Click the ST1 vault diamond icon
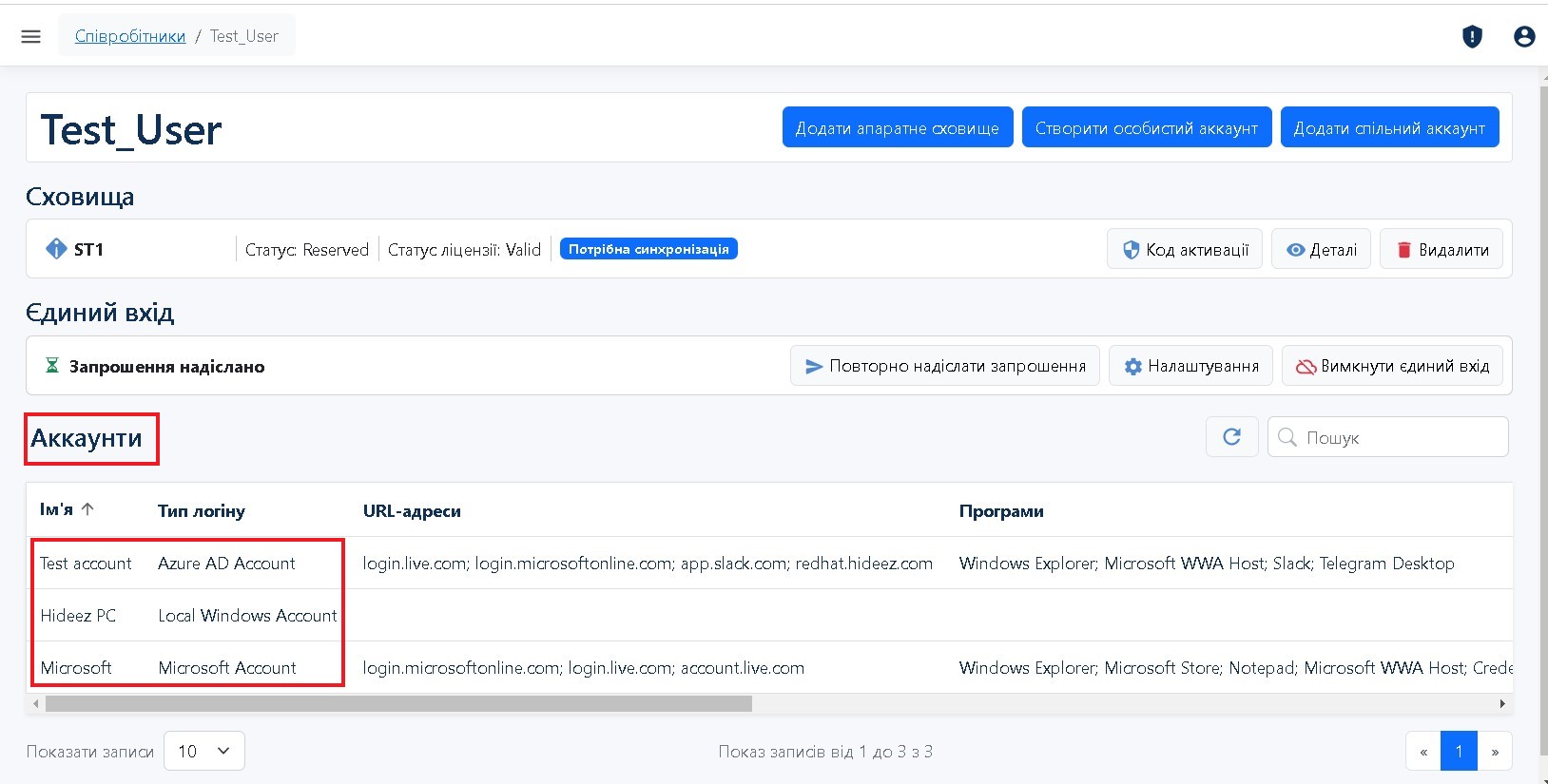The height and width of the screenshot is (784, 1548). click(56, 249)
